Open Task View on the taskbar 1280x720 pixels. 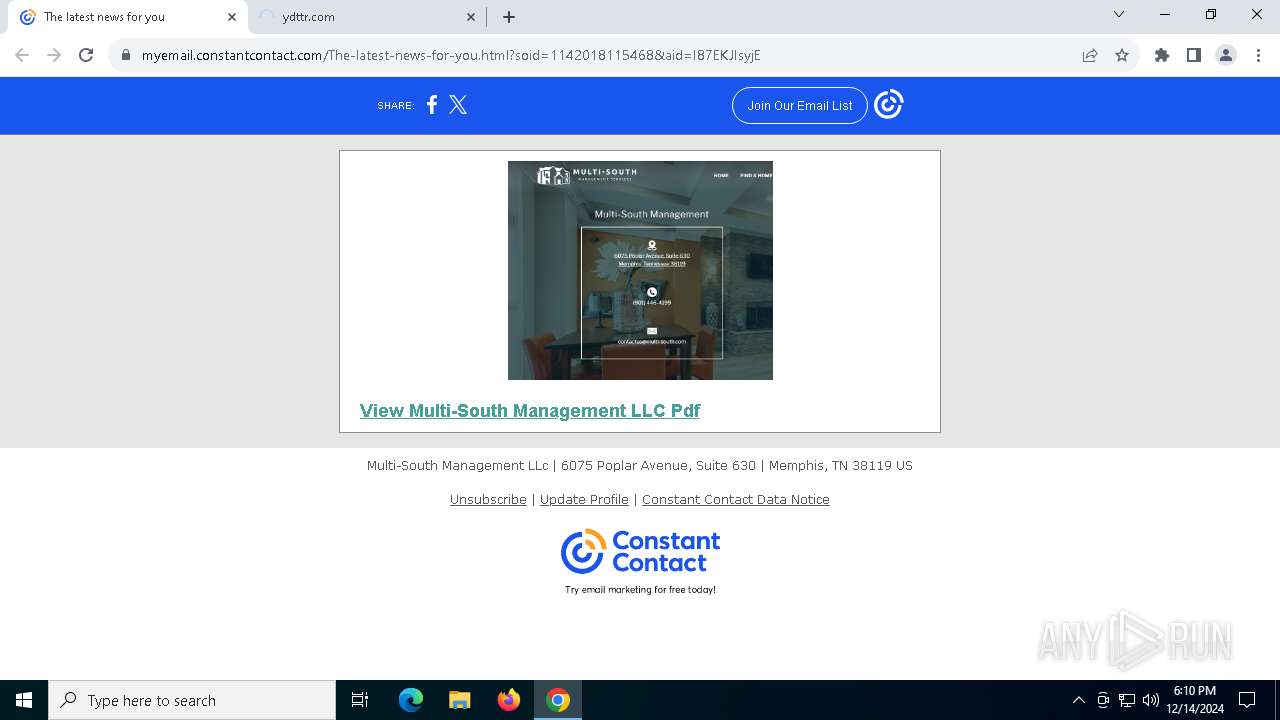point(360,700)
